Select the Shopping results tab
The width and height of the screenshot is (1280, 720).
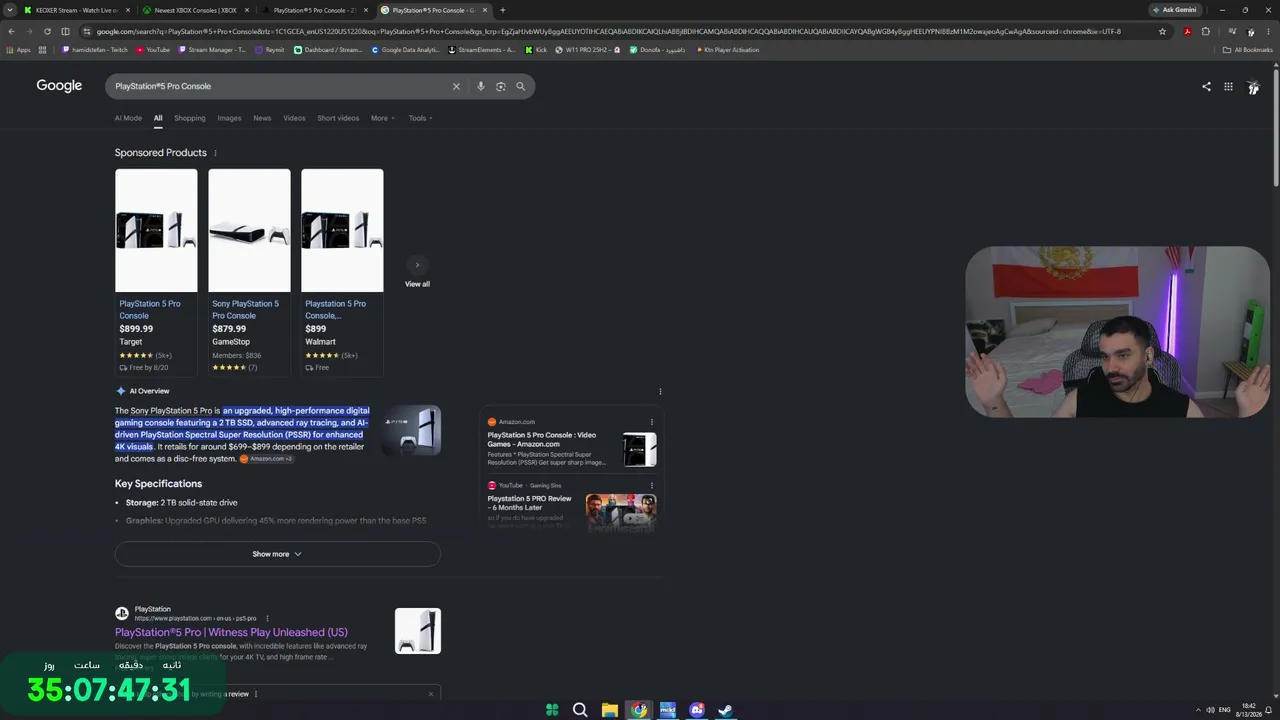190,118
